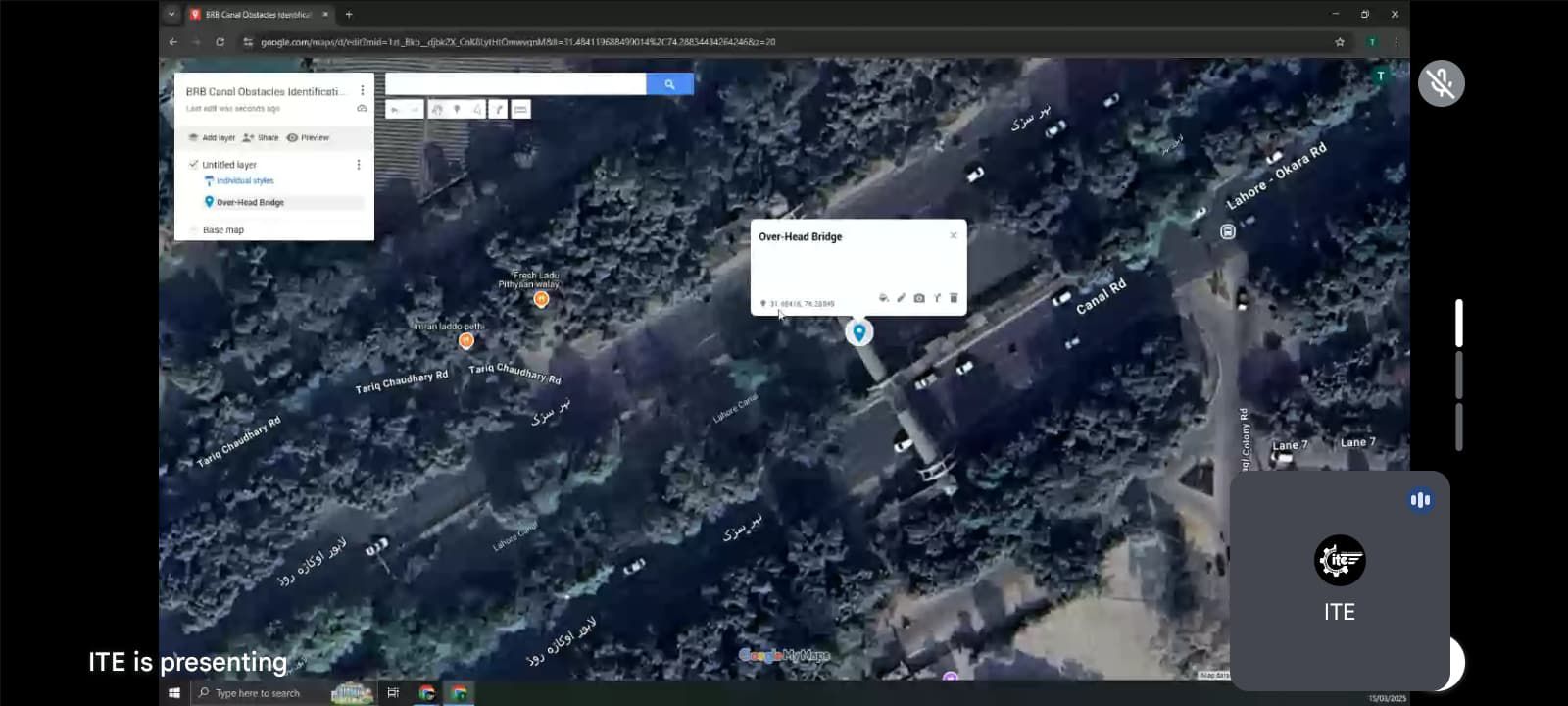Open Individual styles link
The width and height of the screenshot is (1568, 706).
[245, 181]
